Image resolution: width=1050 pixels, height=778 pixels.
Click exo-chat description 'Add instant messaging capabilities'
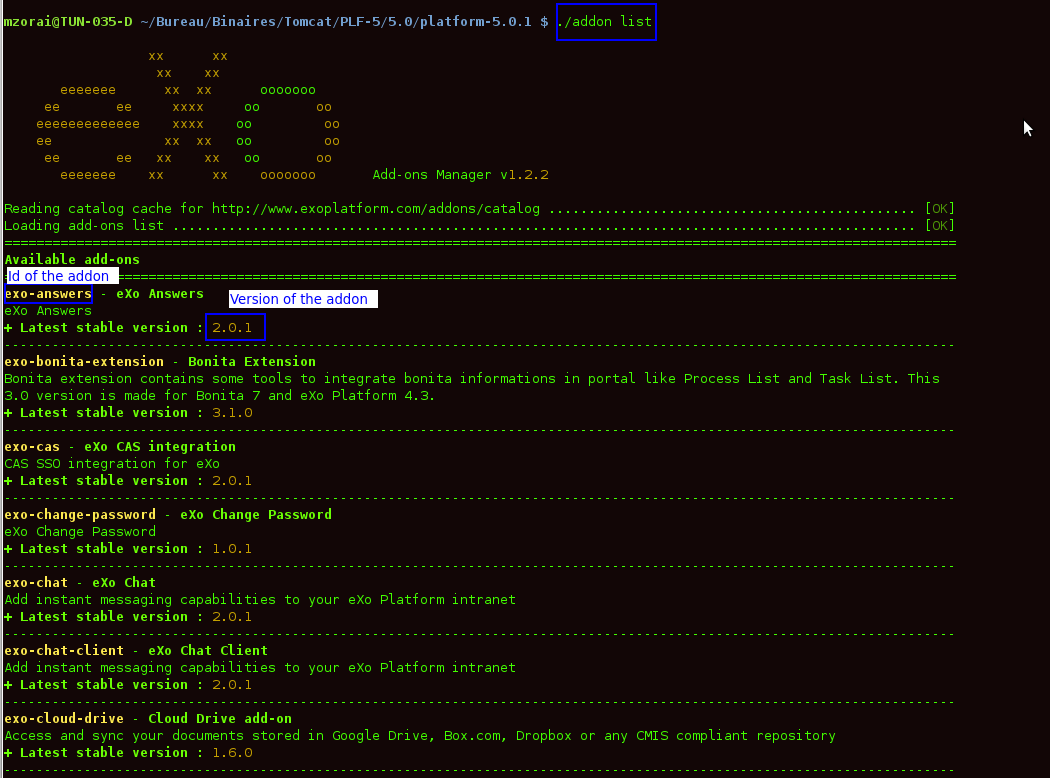(x=260, y=599)
